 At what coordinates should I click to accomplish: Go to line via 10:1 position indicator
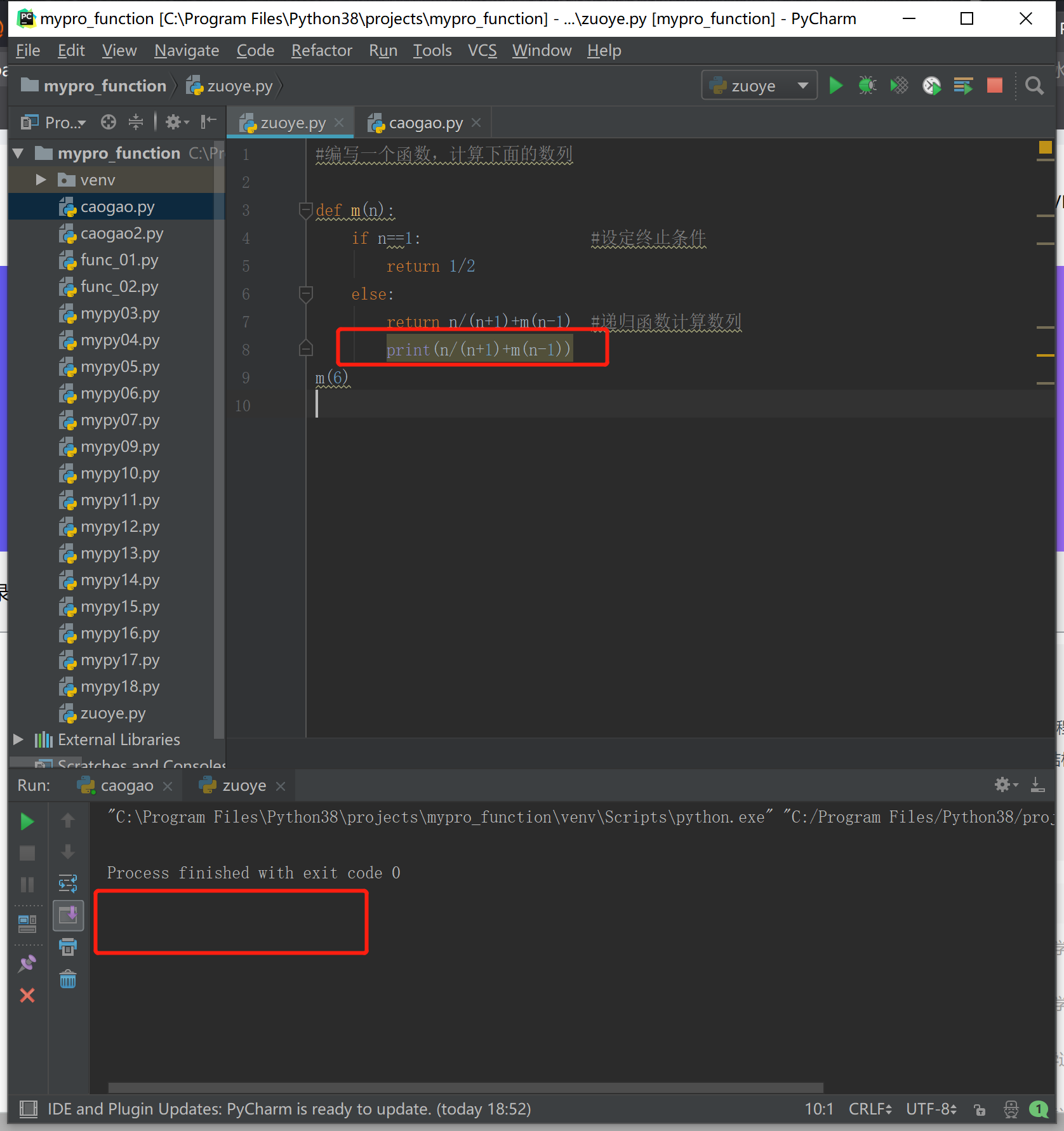819,1109
